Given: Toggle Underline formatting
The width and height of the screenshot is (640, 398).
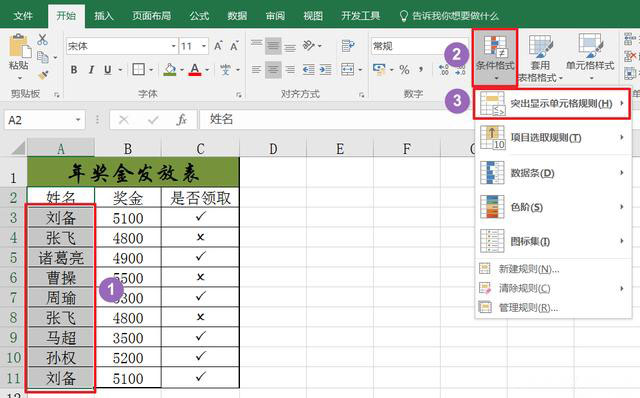Looking at the screenshot, I should coord(107,70).
